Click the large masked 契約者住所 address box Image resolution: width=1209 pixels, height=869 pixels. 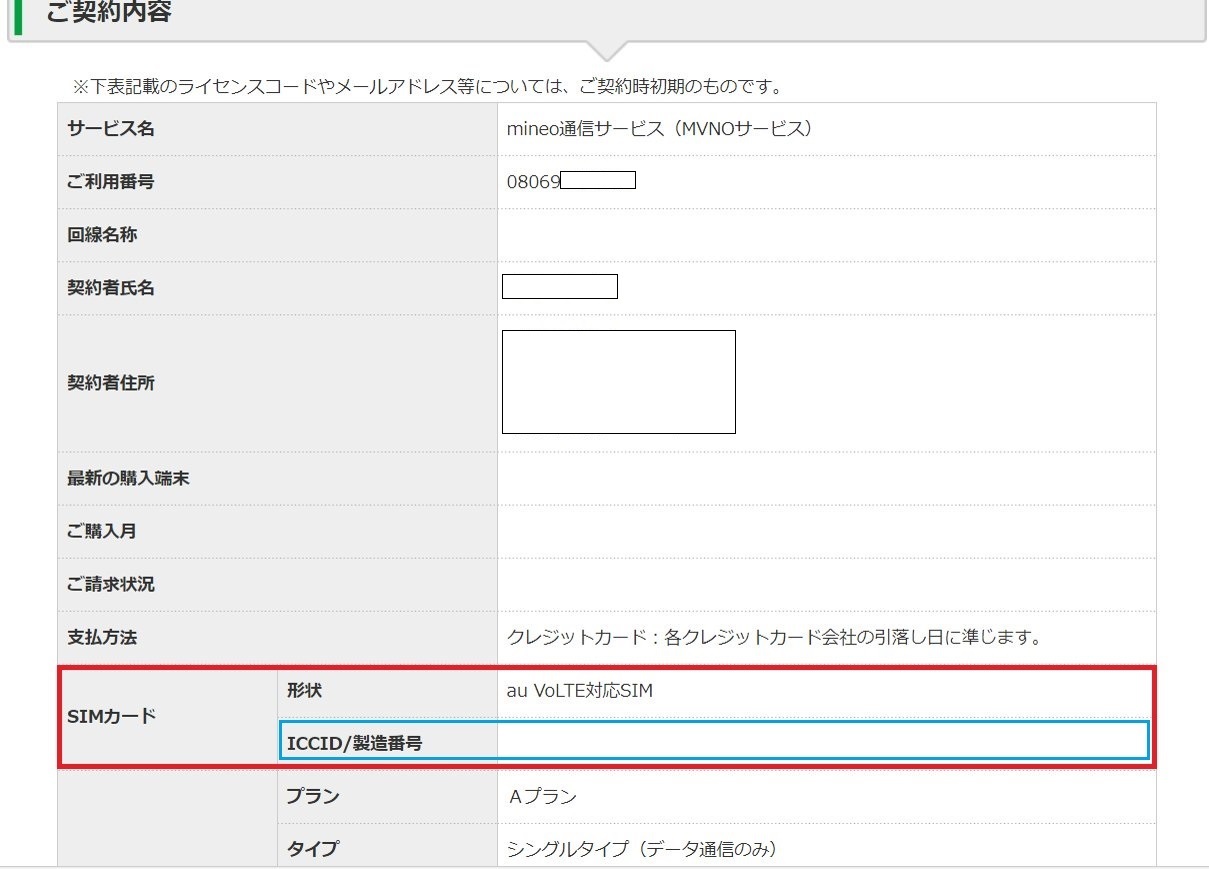click(618, 382)
